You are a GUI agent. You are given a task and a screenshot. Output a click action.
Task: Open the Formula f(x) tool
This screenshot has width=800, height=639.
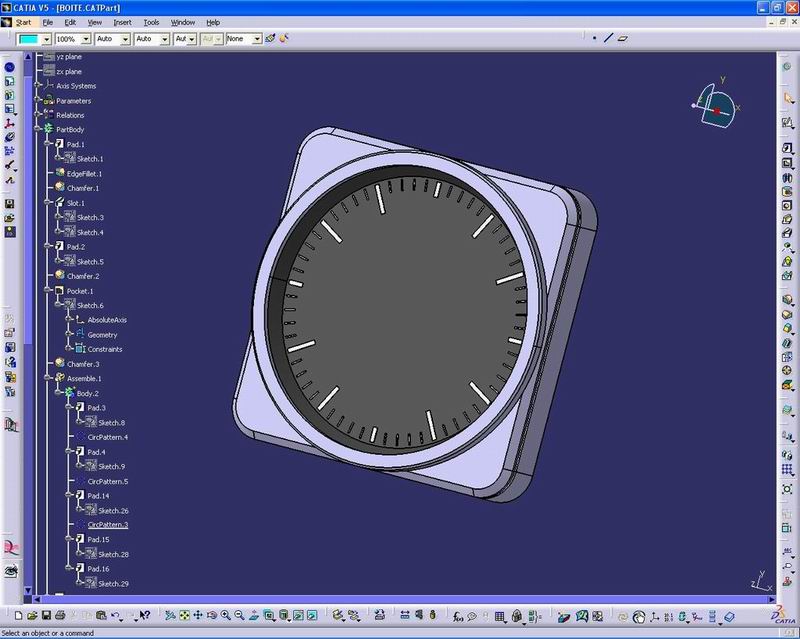(x=458, y=617)
